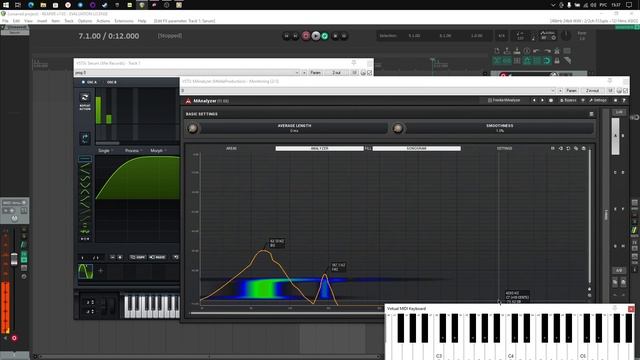Screen dimensions: 640x360
Task: Open the MAnalyzer presets selector
Action: 504,100
